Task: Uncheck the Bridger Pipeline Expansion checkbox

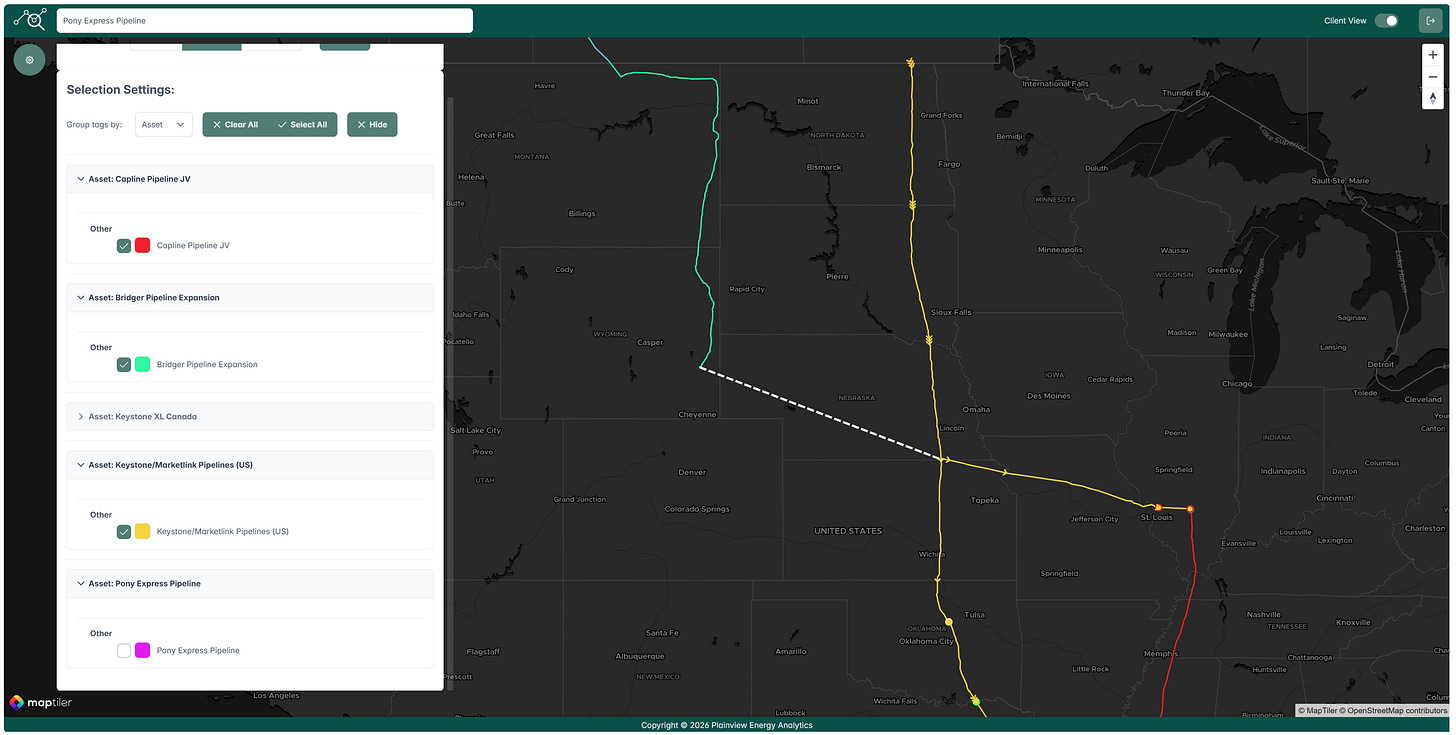Action: pos(124,364)
